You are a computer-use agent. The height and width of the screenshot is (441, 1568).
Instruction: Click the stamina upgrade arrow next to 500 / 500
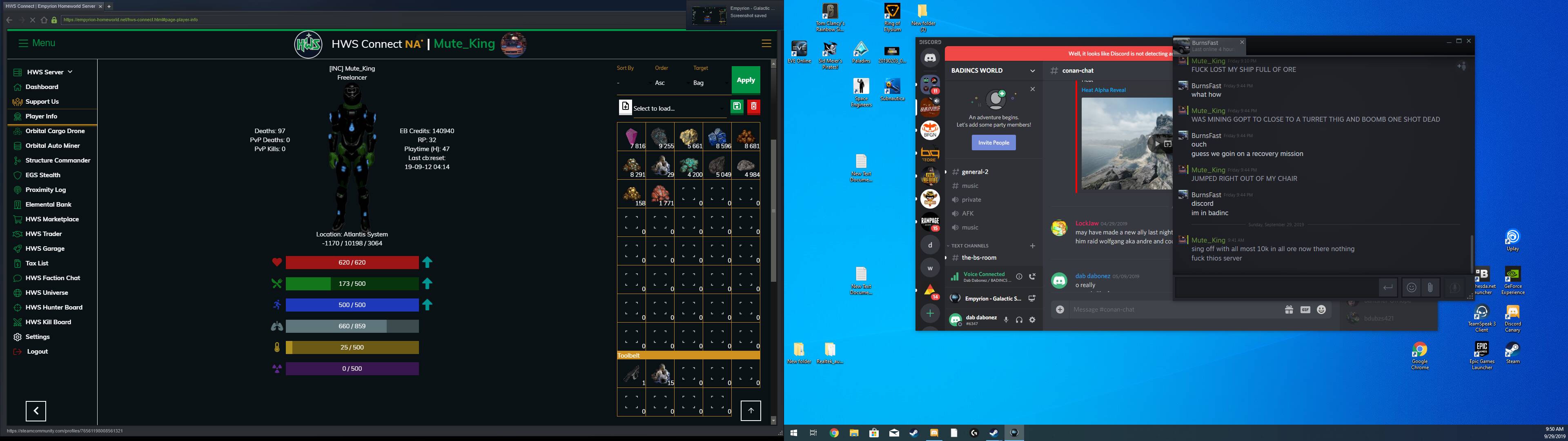427,305
